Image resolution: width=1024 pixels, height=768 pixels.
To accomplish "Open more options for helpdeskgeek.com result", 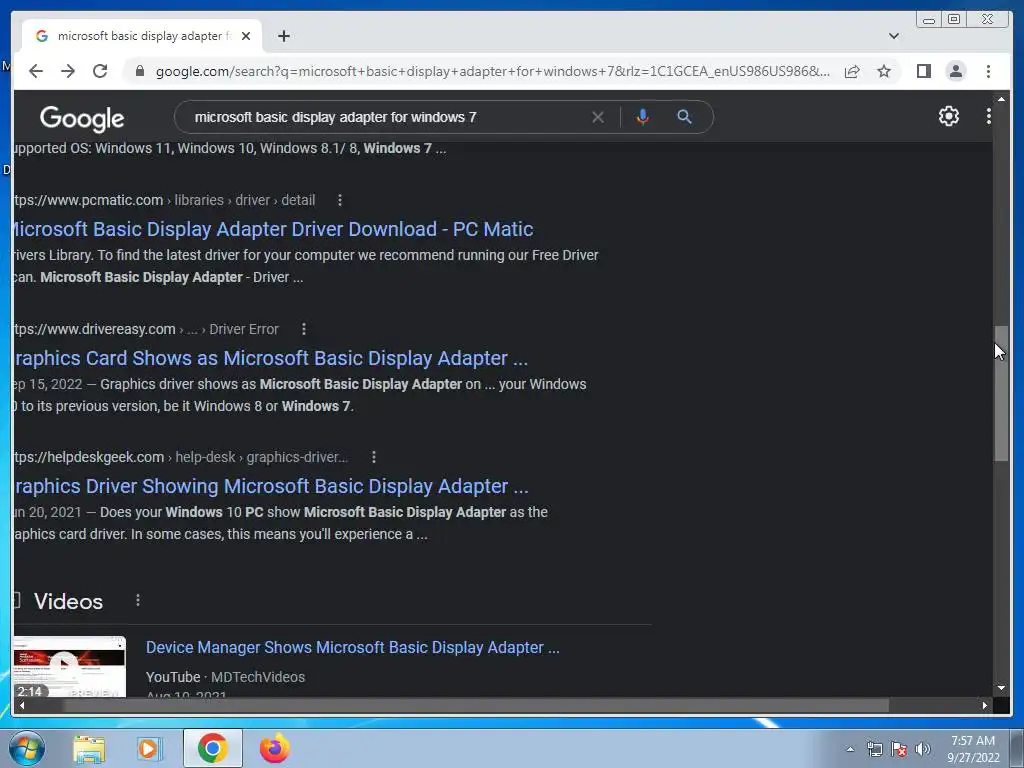I will (374, 457).
